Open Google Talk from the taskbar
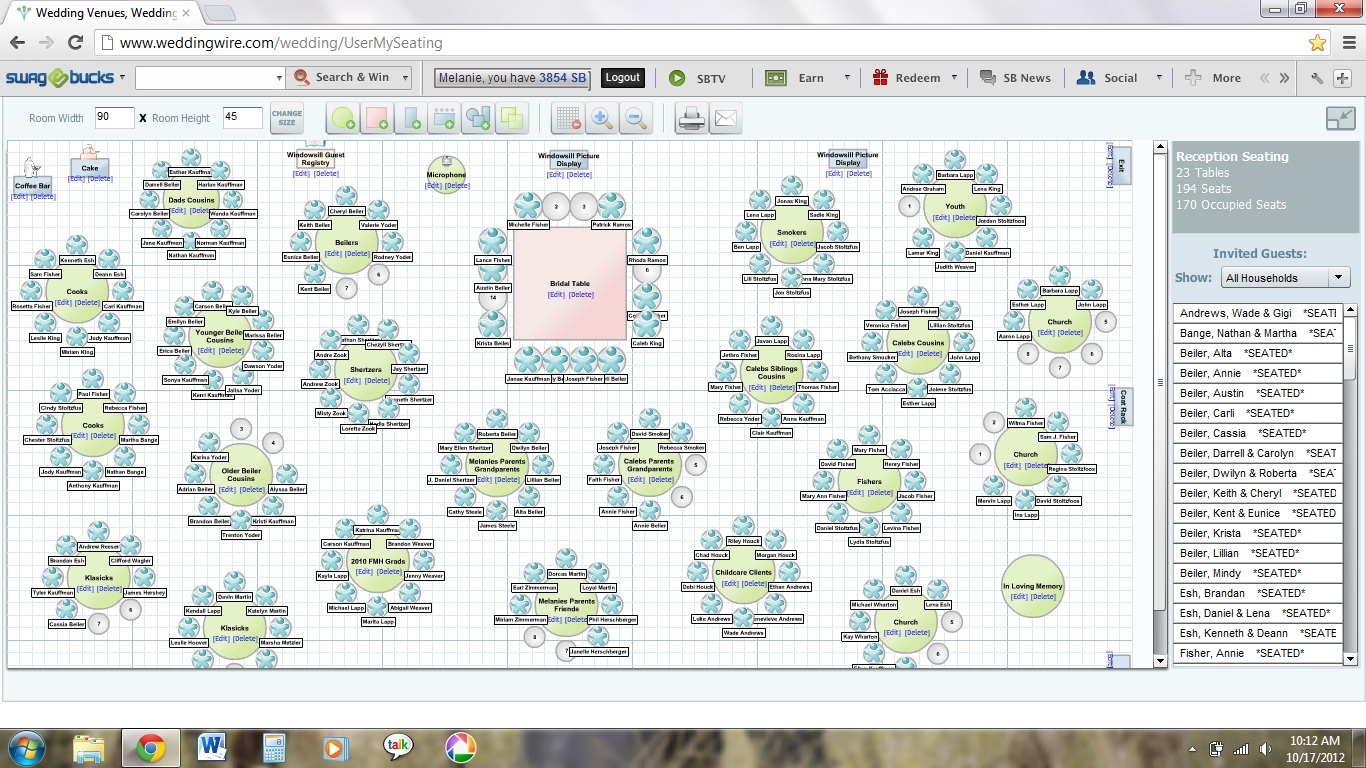This screenshot has width=1366, height=768. 398,746
